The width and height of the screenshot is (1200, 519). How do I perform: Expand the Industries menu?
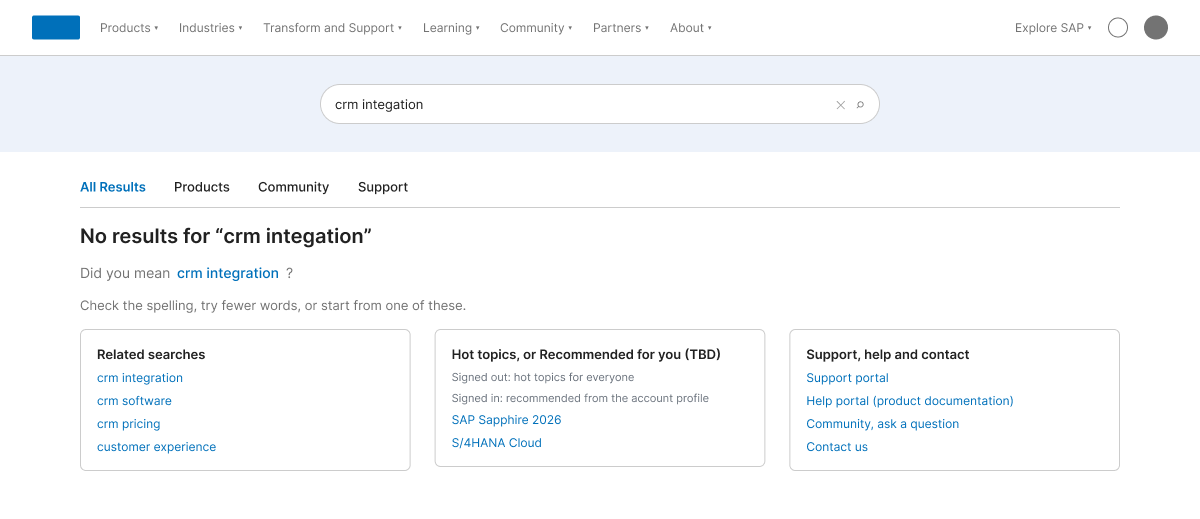click(211, 28)
